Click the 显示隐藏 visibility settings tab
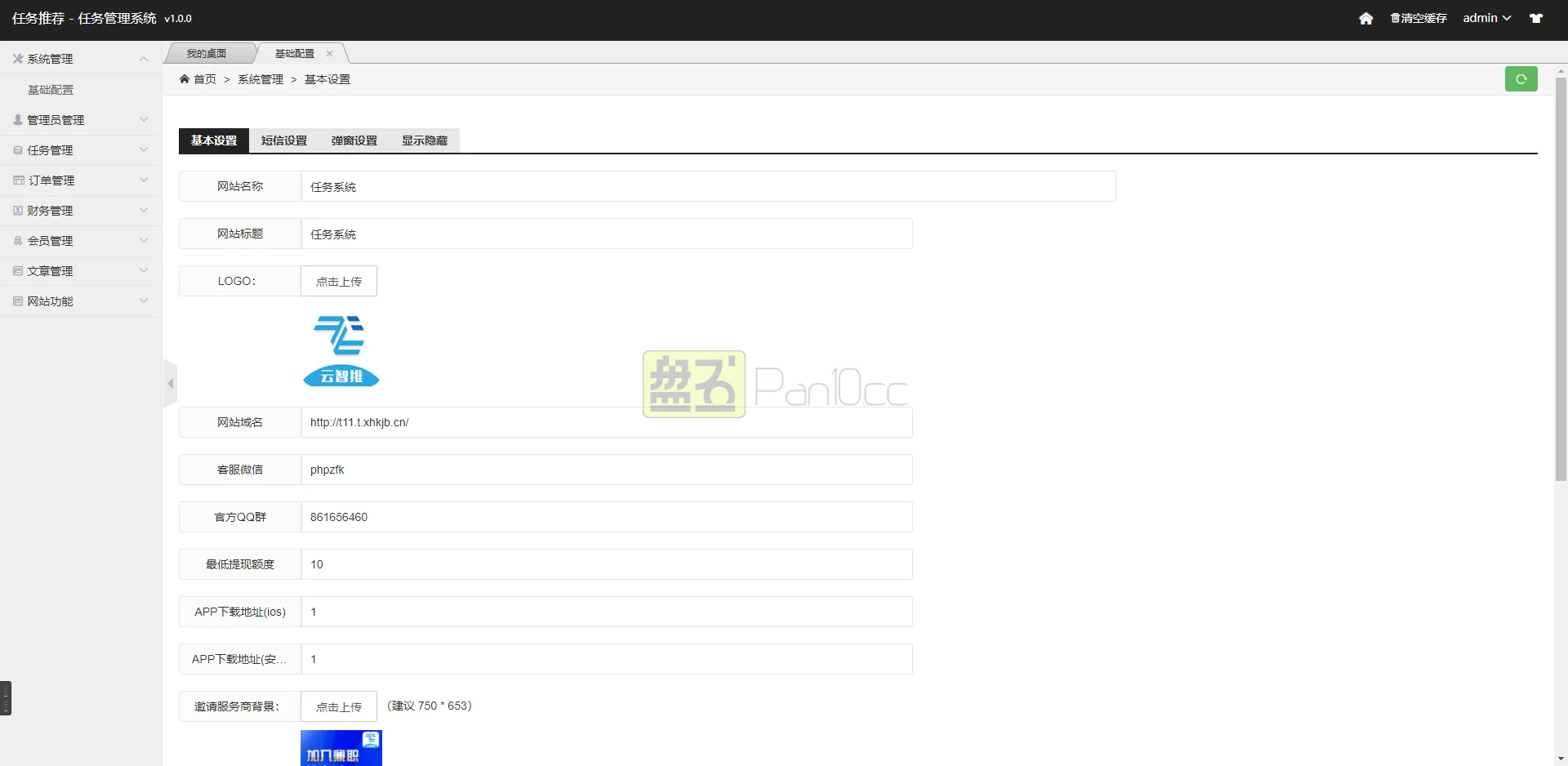This screenshot has height=766, width=1568. pyautogui.click(x=424, y=140)
